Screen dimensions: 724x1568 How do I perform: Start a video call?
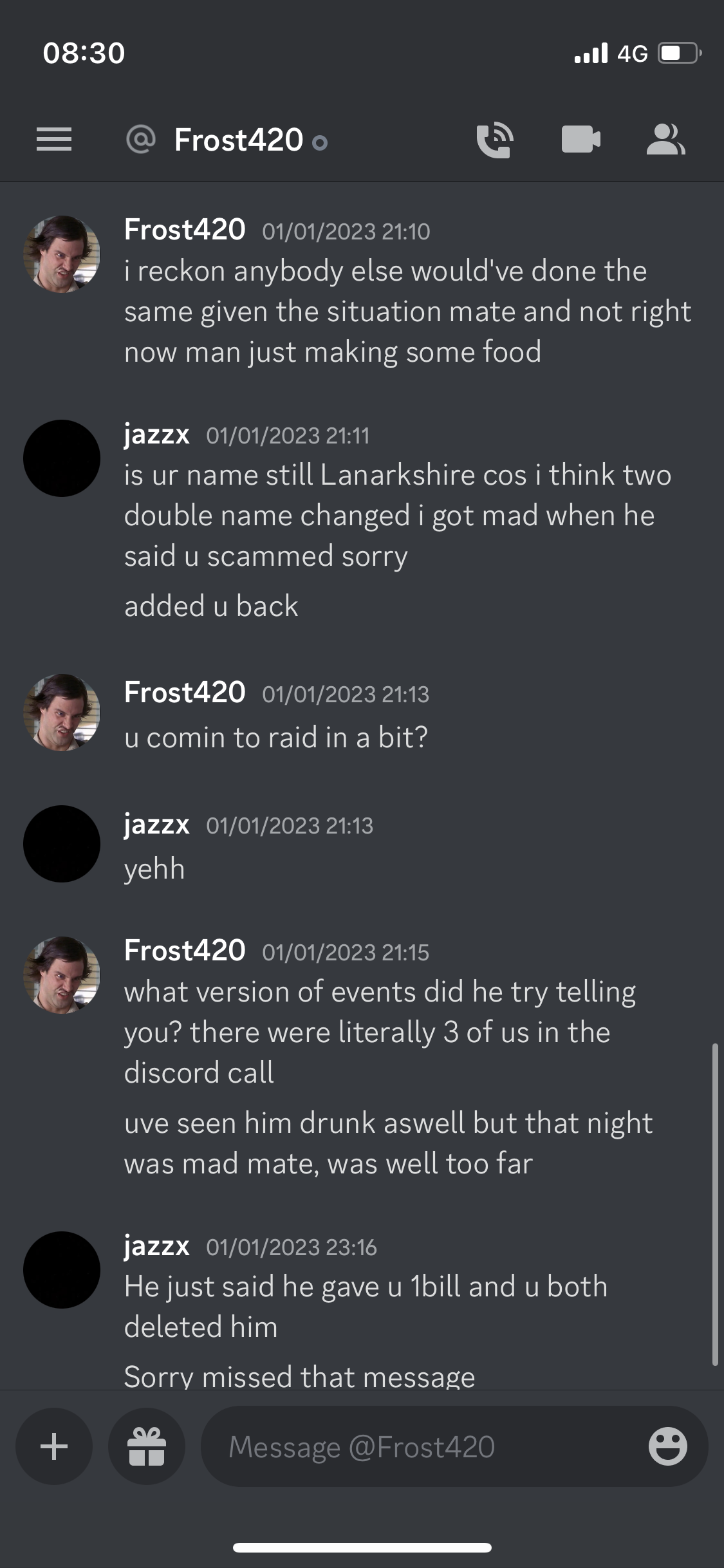click(581, 139)
